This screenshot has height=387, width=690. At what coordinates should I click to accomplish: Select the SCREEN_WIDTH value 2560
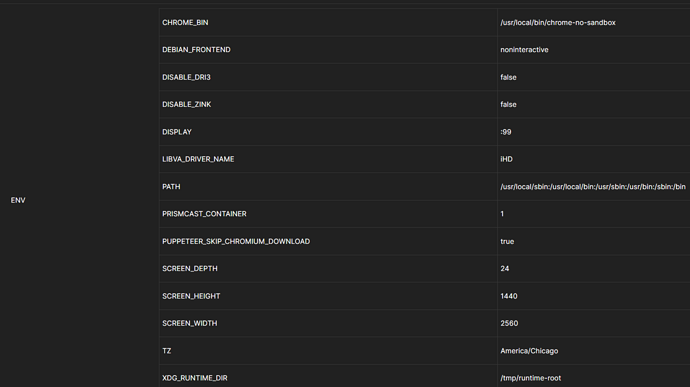coord(509,324)
